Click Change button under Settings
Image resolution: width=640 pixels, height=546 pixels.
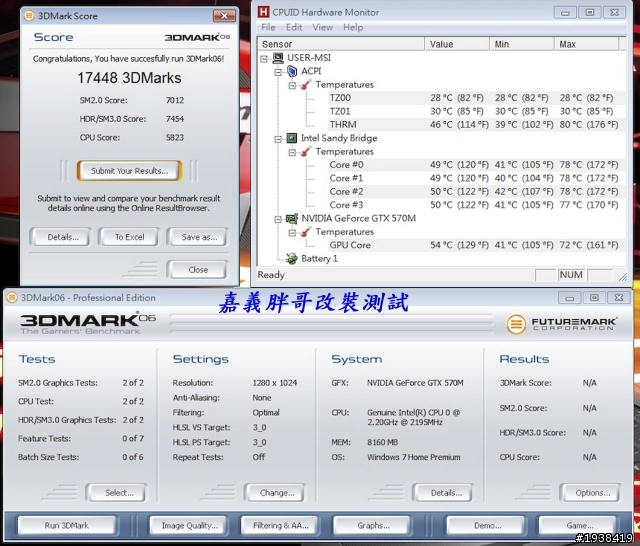(277, 493)
